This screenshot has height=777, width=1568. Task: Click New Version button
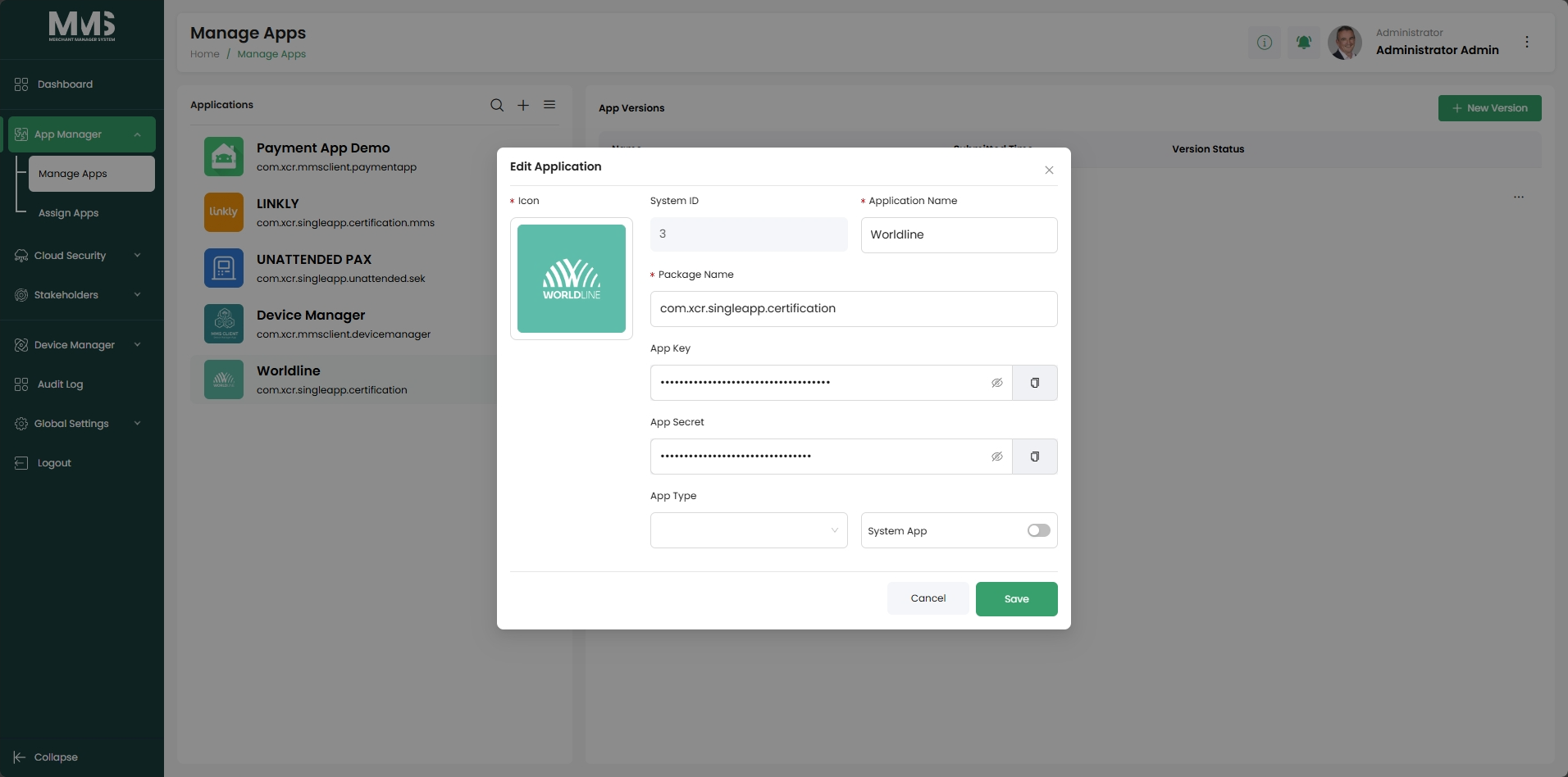[1489, 108]
